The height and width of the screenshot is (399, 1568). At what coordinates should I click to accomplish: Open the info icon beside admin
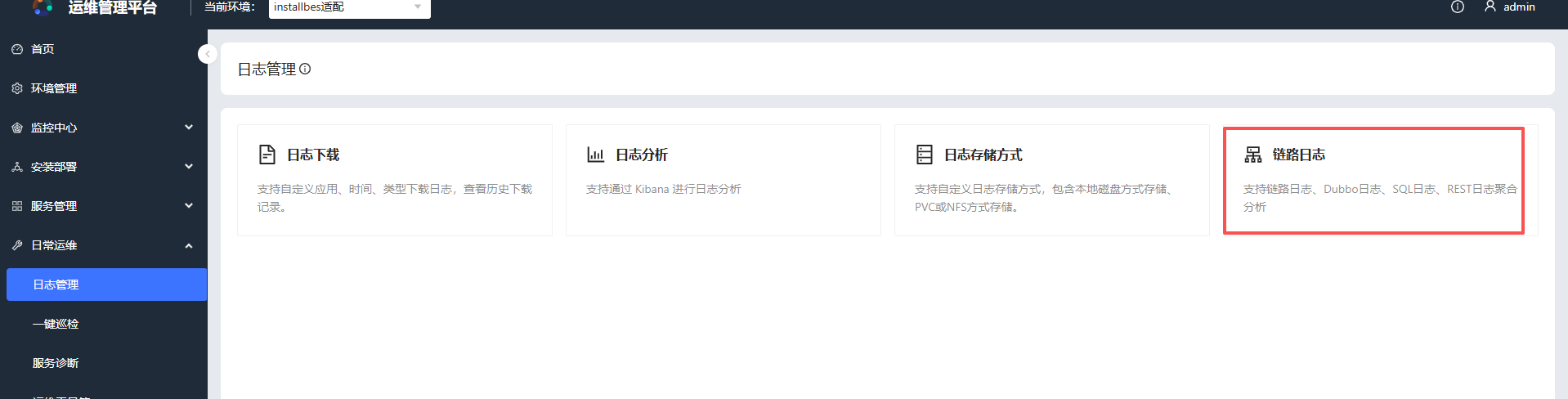[x=1458, y=7]
